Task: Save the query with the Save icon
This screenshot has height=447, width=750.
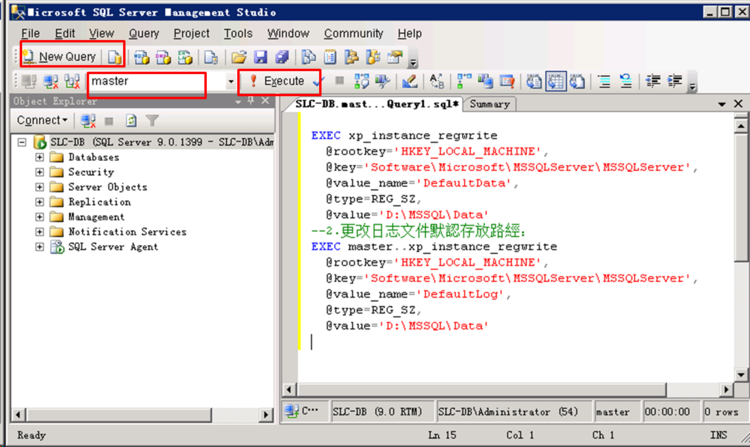Action: [x=261, y=57]
